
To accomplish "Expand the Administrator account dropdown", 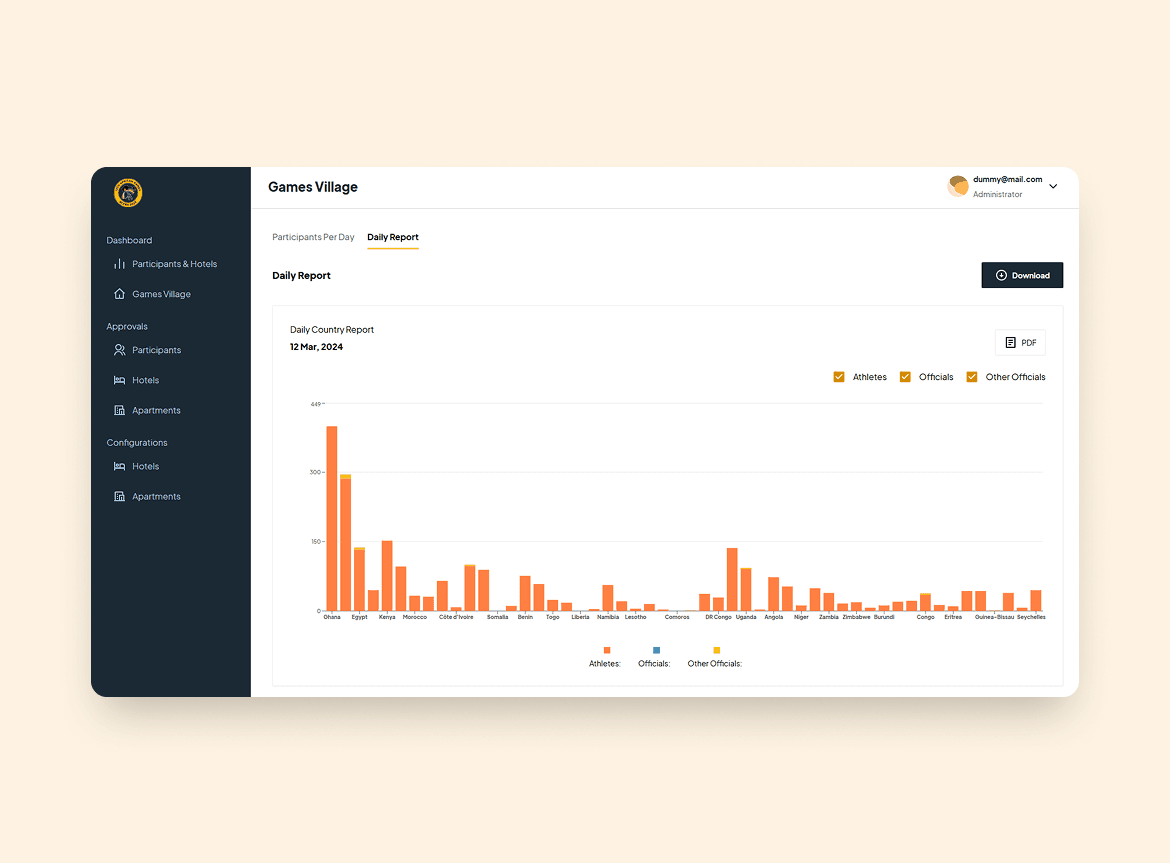I will pos(1052,186).
